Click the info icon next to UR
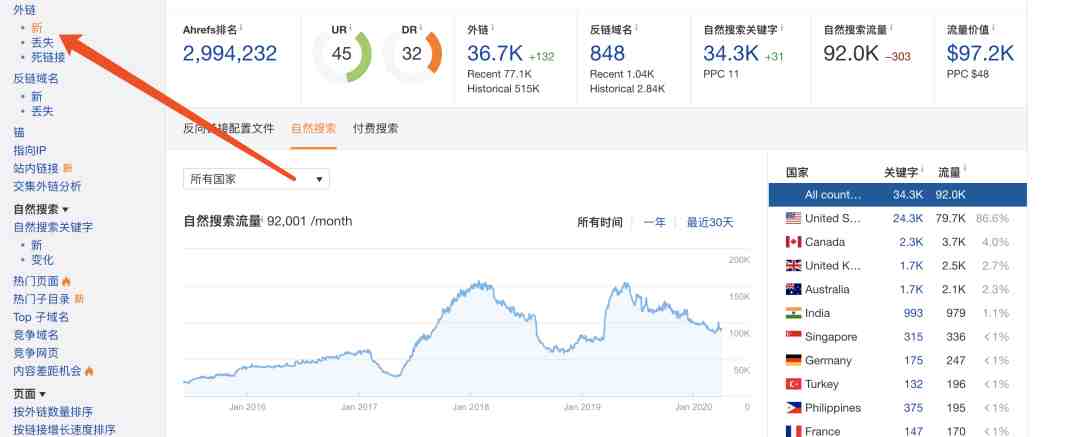Screen dimensions: 1080x437 tap(350, 28)
